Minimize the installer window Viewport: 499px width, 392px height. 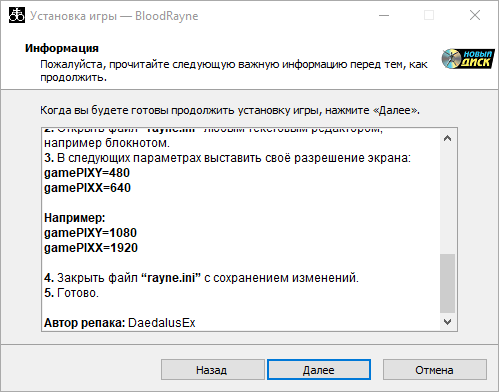pyautogui.click(x=384, y=15)
